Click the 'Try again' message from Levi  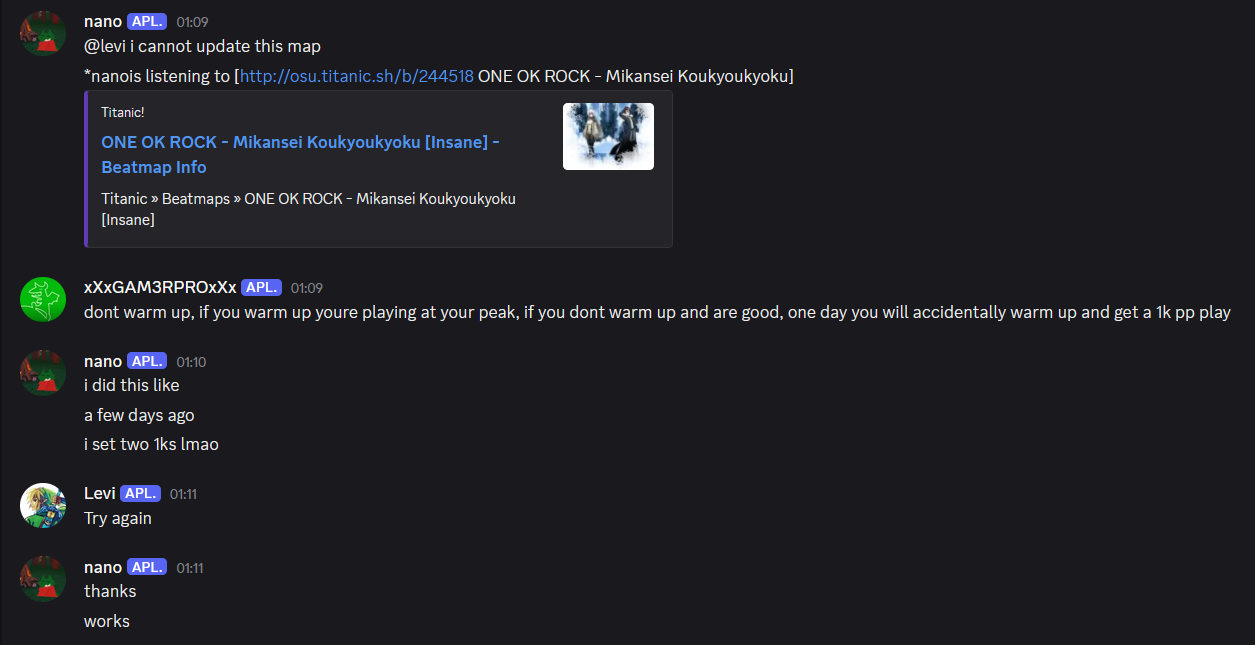pyautogui.click(x=118, y=518)
